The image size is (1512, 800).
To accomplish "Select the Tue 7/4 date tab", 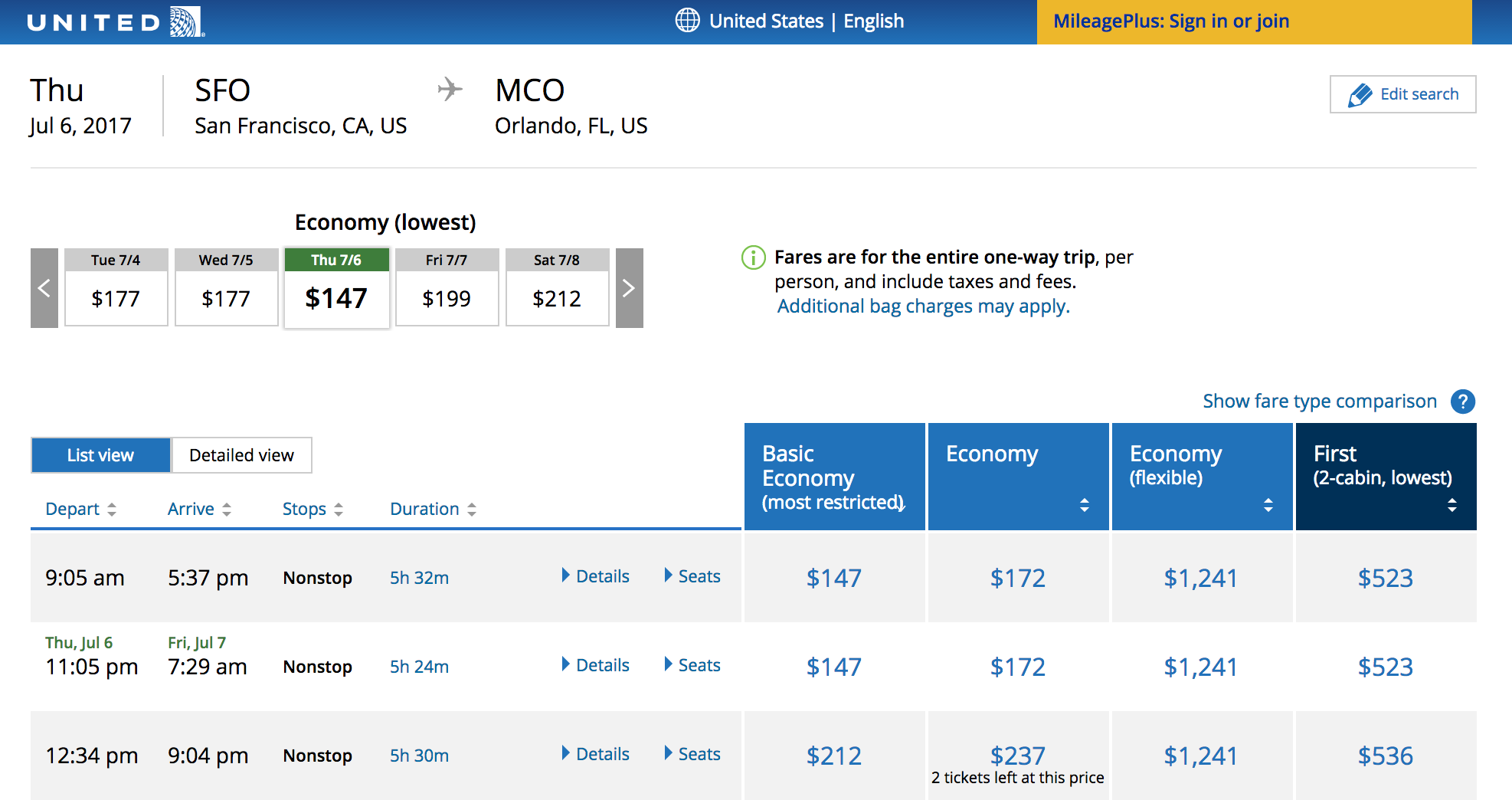I will pyautogui.click(x=116, y=288).
